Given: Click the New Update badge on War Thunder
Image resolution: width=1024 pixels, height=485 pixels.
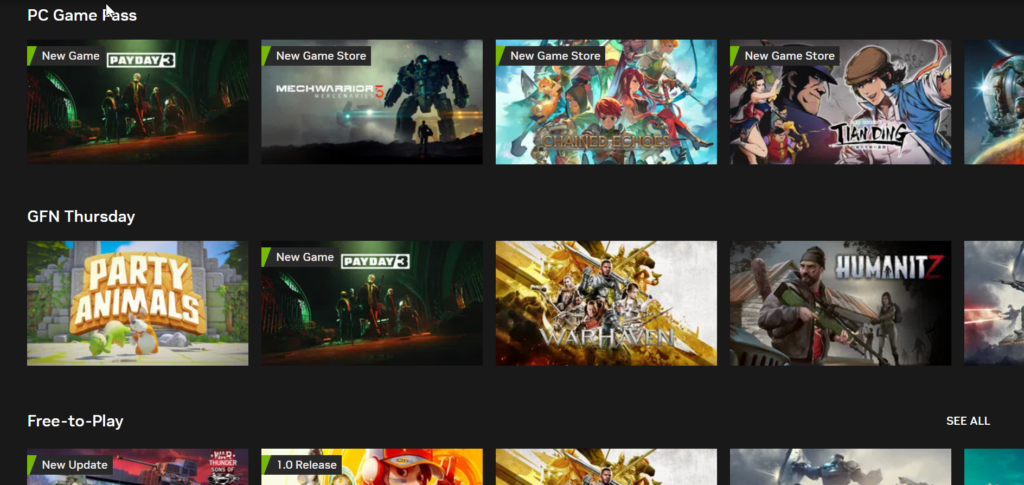Looking at the screenshot, I should pyautogui.click(x=70, y=465).
